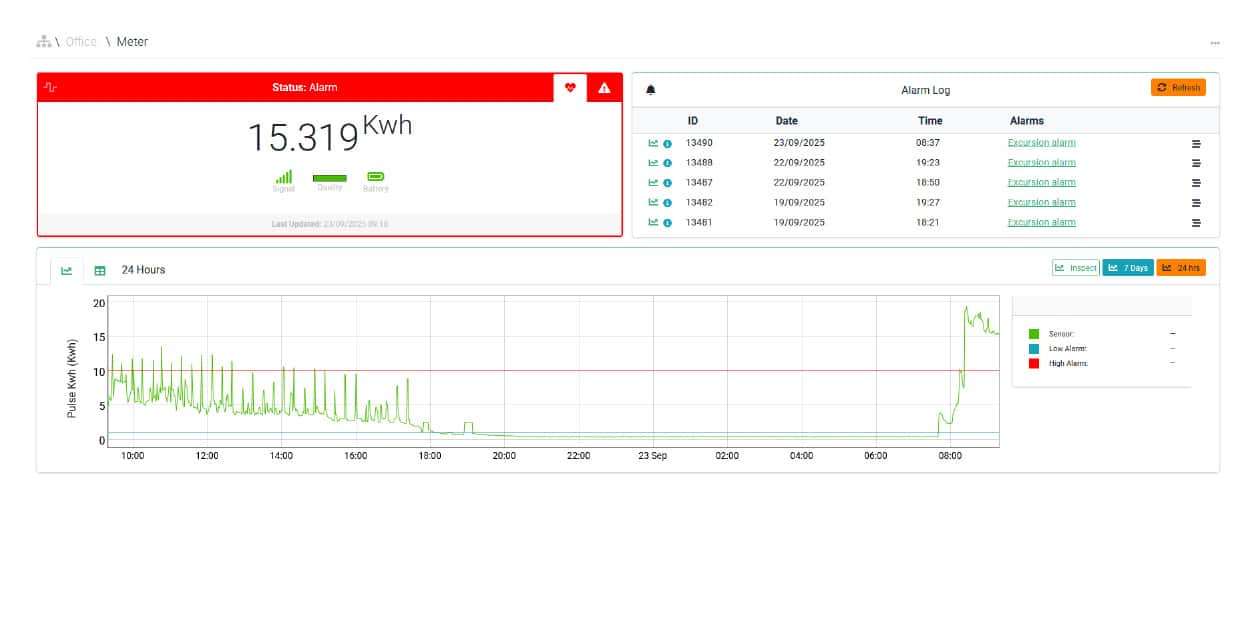Image resolution: width=1255 pixels, height=620 pixels.
Task: Open the breadcrumb network icon at top left
Action: tap(44, 41)
